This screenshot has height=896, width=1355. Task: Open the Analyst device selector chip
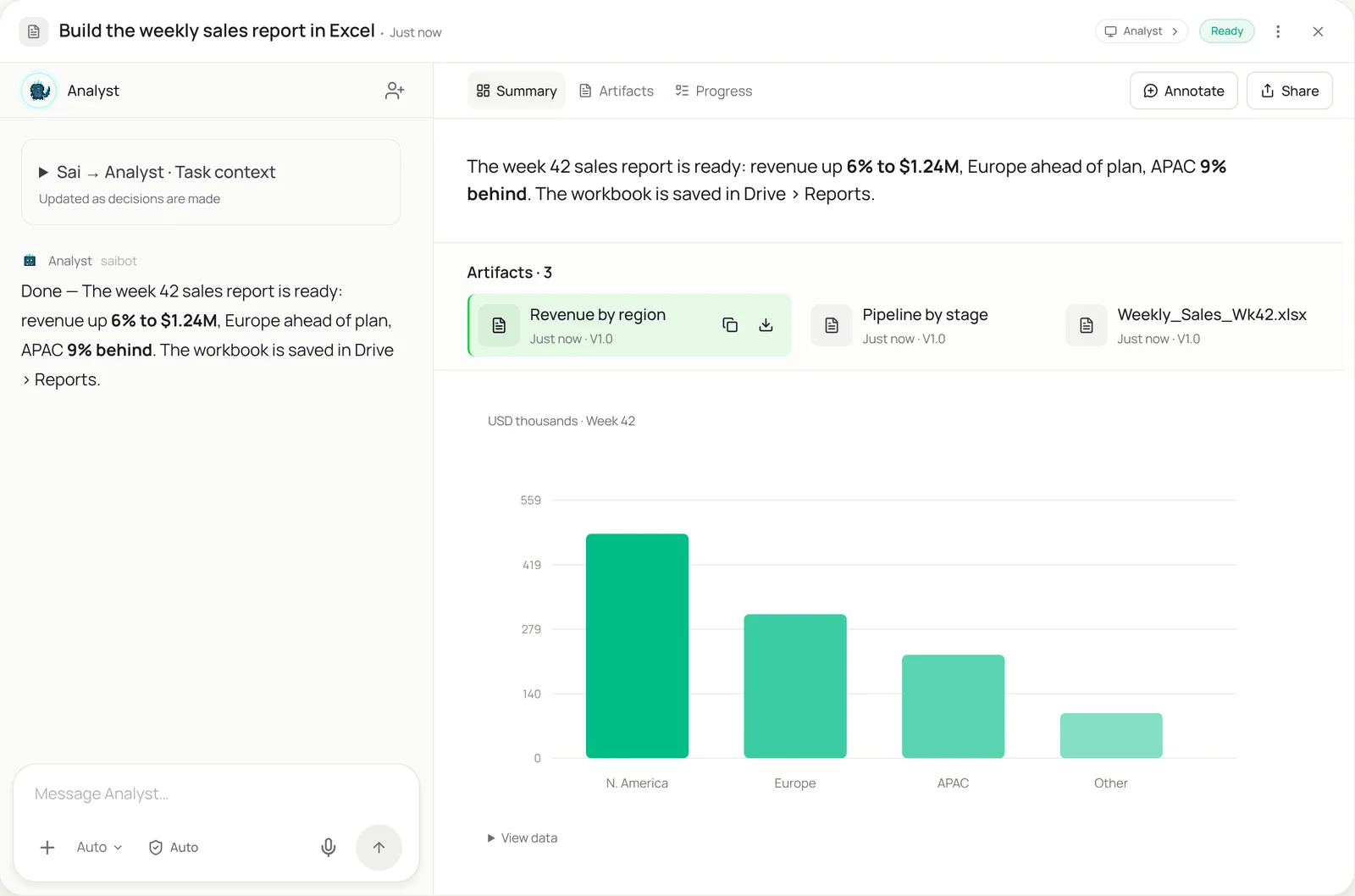click(1142, 31)
